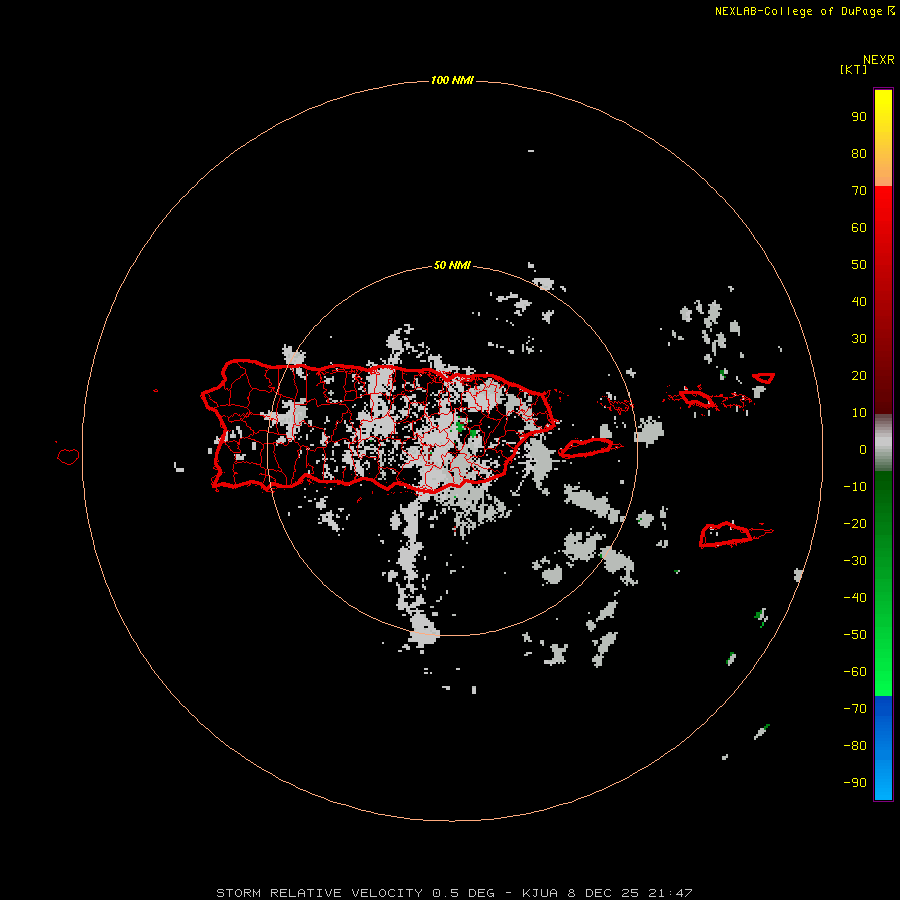Click the -30 scale value

tap(855, 561)
